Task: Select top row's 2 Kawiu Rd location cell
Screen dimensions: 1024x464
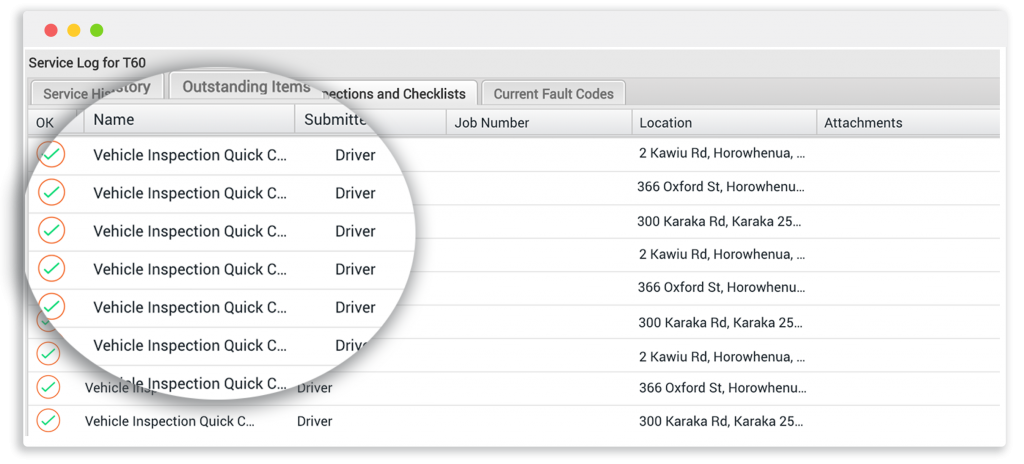Action: tap(722, 153)
